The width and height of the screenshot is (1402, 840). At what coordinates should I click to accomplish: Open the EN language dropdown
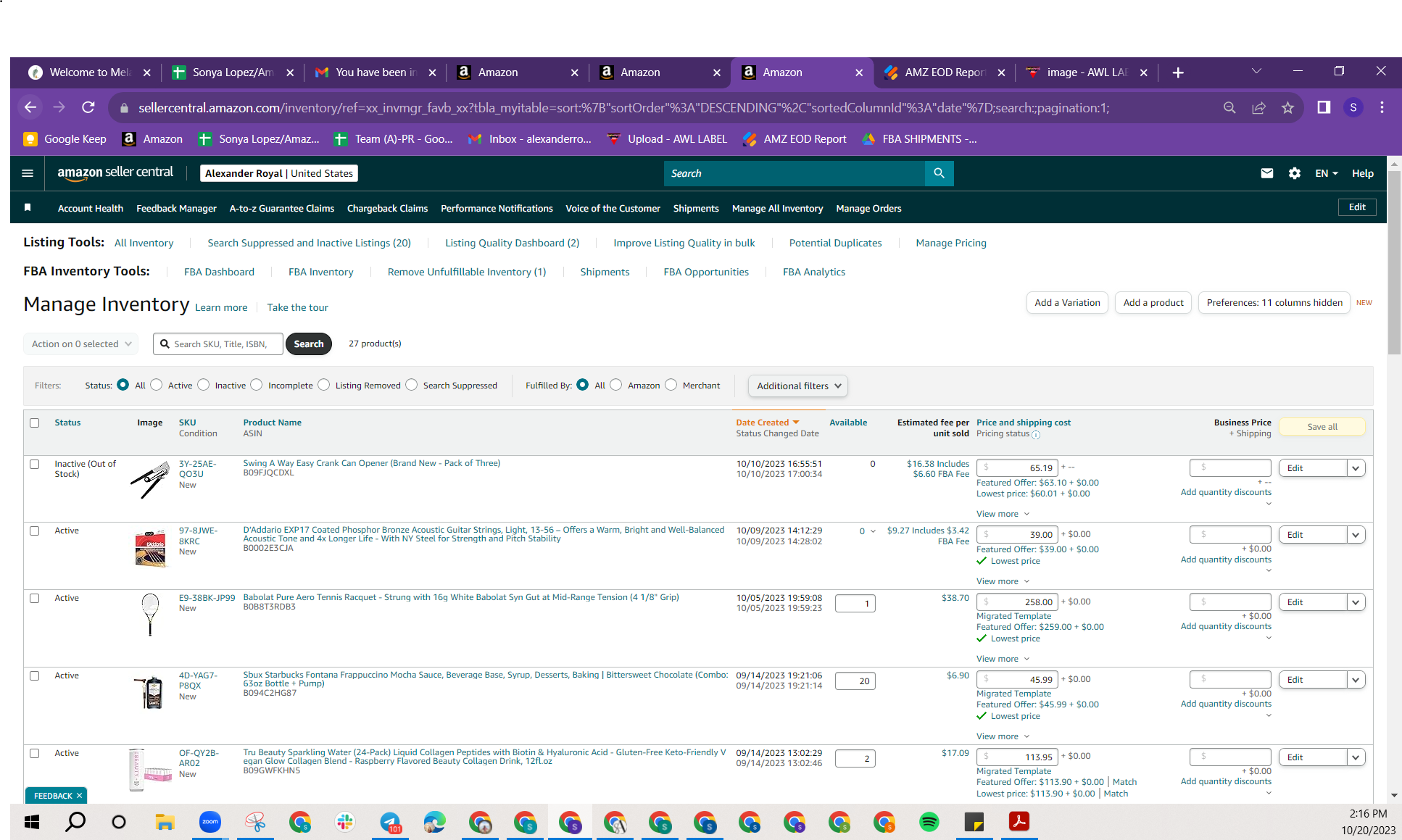pyautogui.click(x=1327, y=173)
